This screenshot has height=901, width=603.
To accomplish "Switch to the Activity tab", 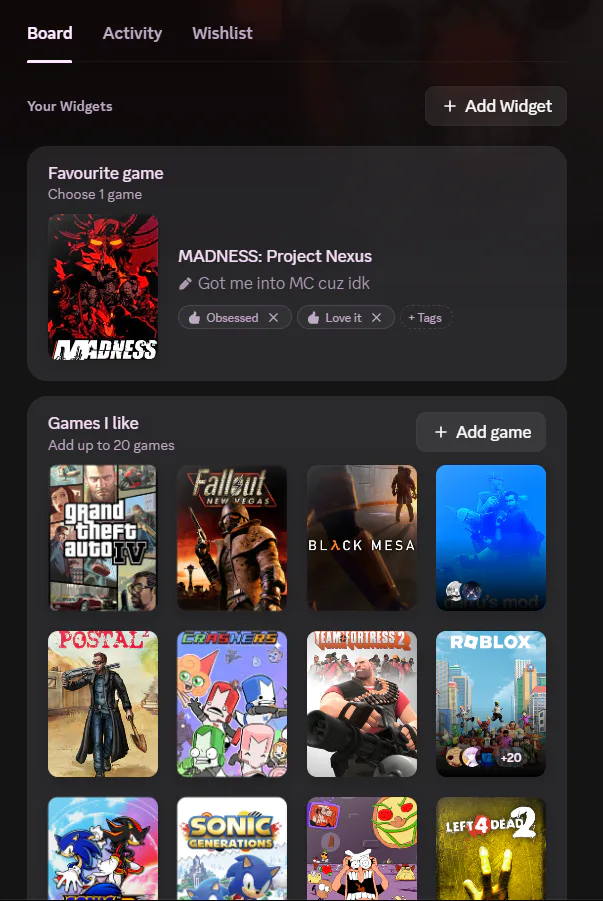I will (x=132, y=33).
